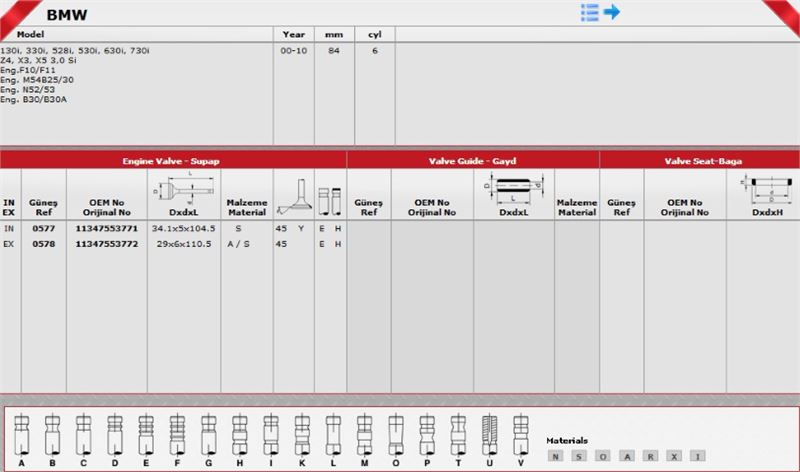Select valve stem type M icon
800x472 pixels.
click(x=364, y=435)
